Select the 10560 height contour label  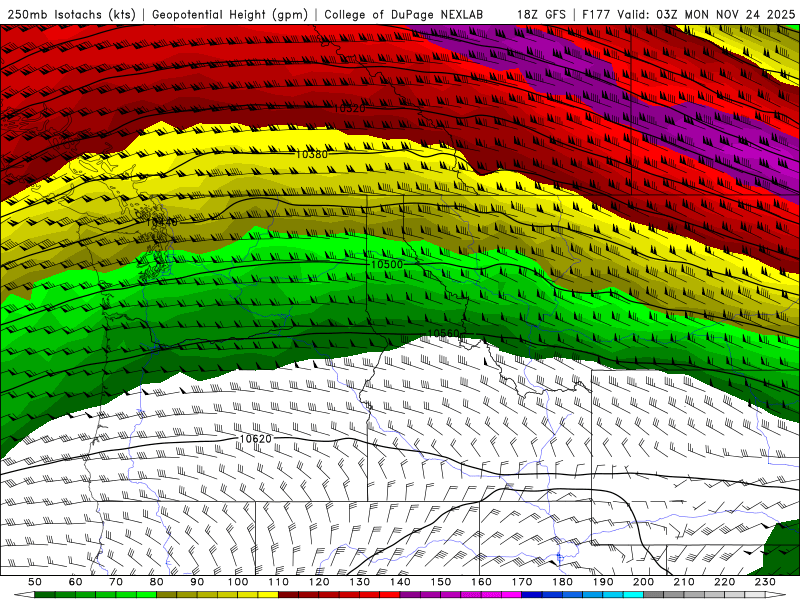443,334
